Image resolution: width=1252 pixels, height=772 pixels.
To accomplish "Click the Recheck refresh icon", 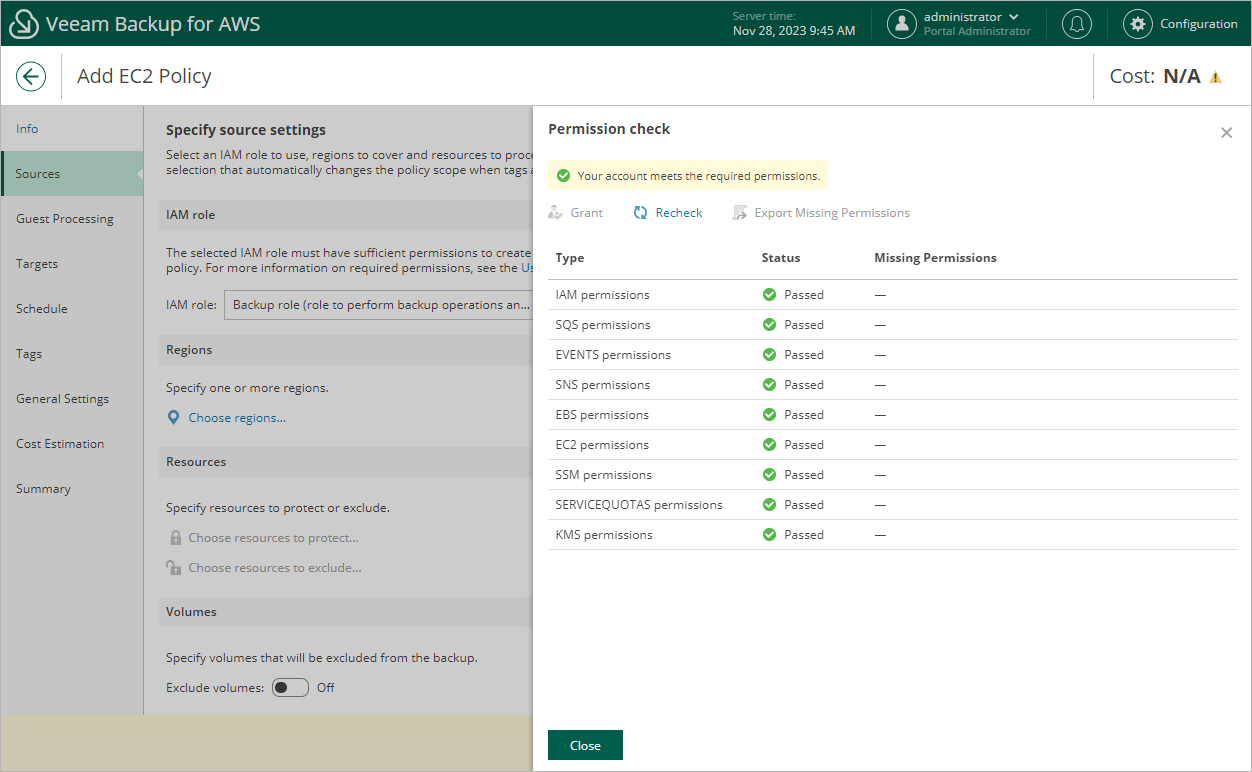I will 641,213.
